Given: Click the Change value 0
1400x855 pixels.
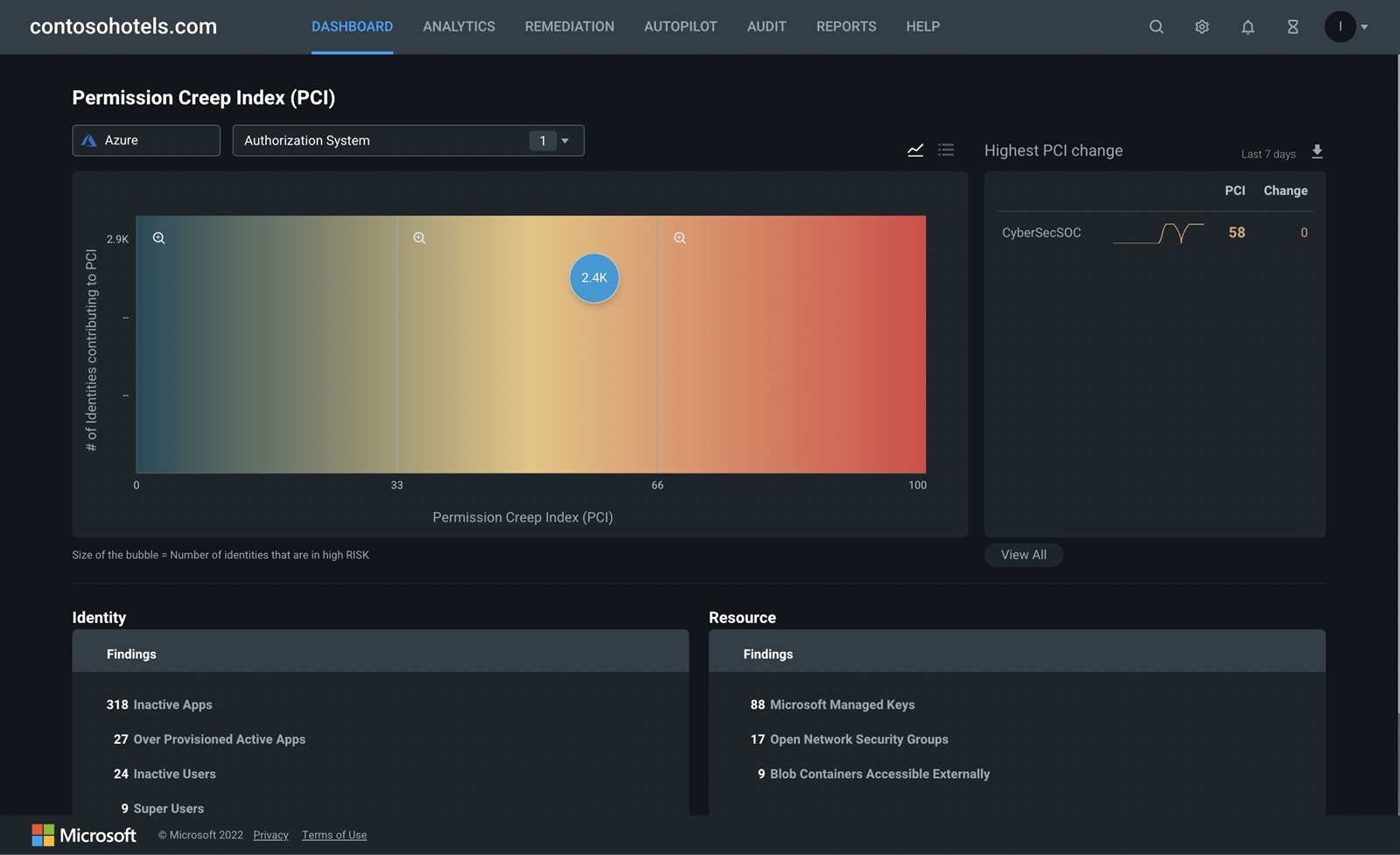Looking at the screenshot, I should [x=1304, y=233].
